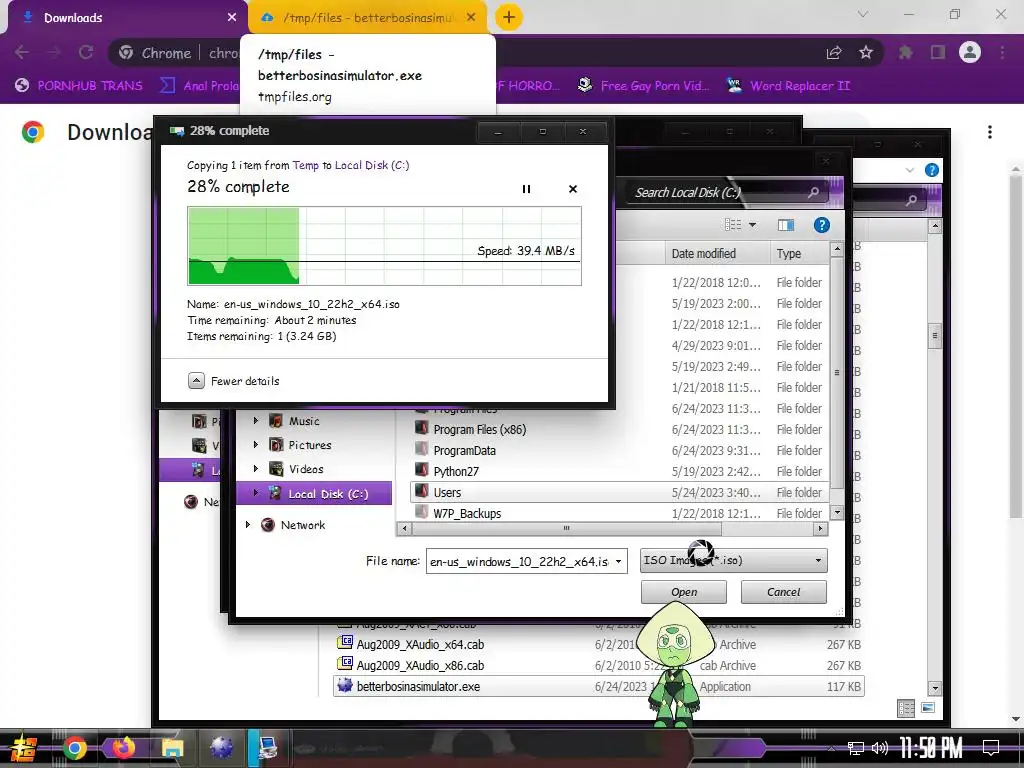Select the ProgramData folder icon
The height and width of the screenshot is (768, 1024).
coord(422,450)
